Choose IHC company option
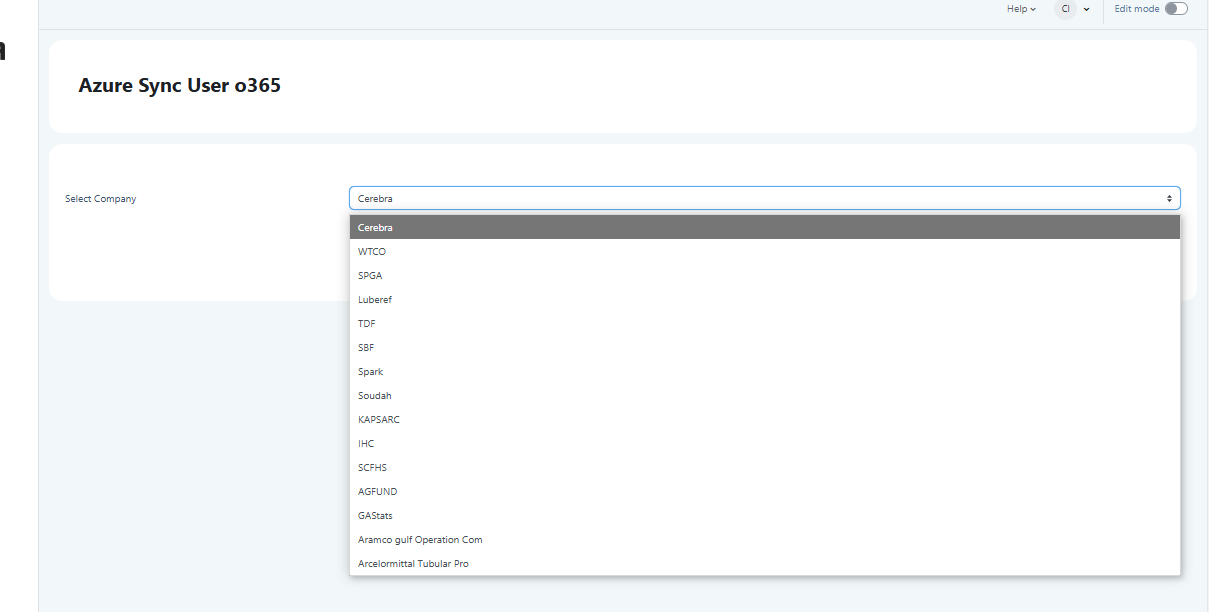The height and width of the screenshot is (612, 1209). 764,444
